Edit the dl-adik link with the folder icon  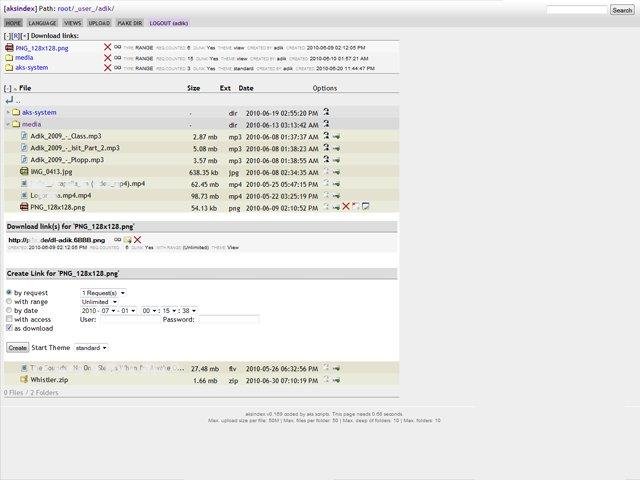pyautogui.click(x=127, y=240)
